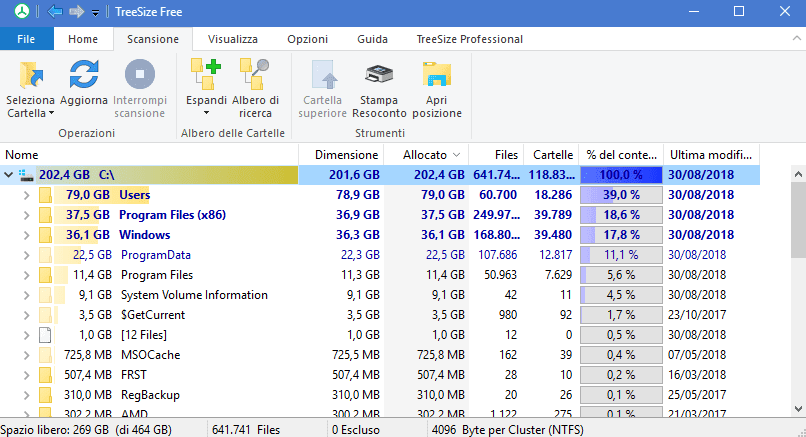The image size is (806, 437).
Task: Click the Apri posizione folder icon
Action: click(436, 77)
